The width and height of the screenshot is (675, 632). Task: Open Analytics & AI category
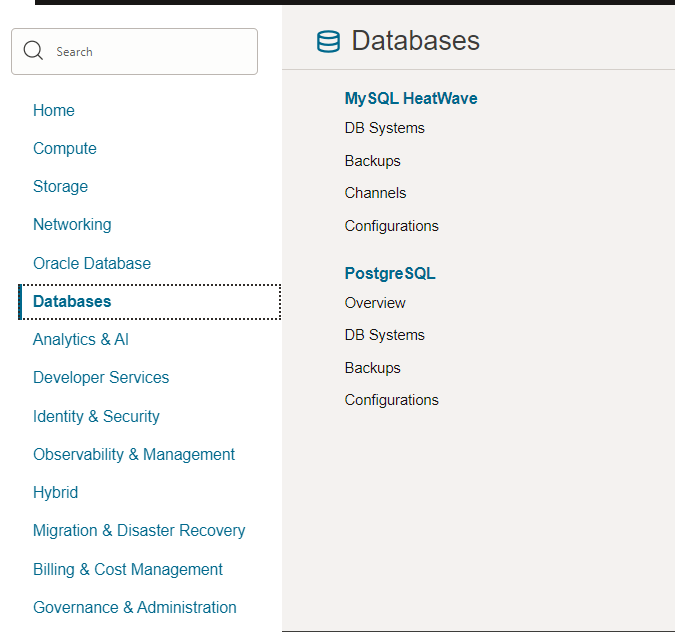[81, 339]
